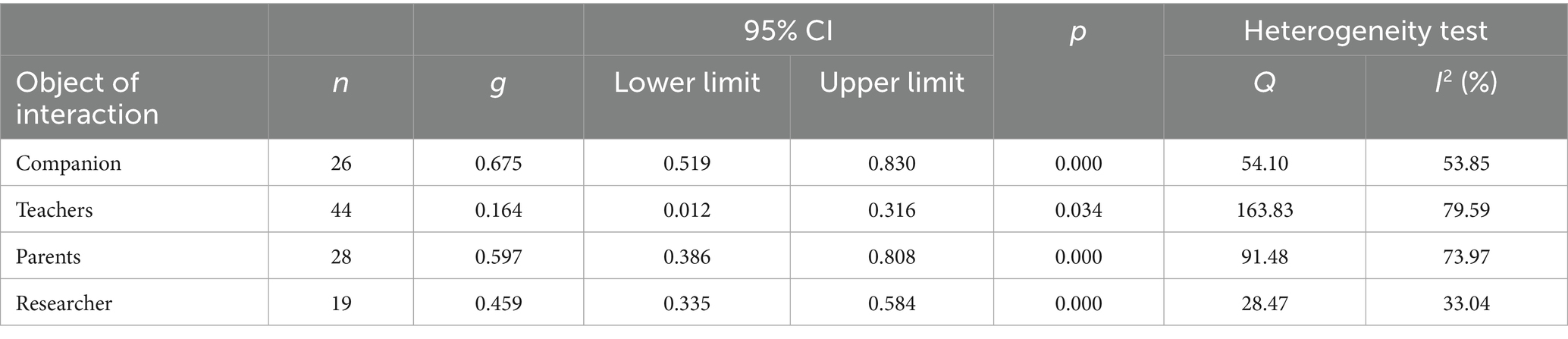Select the Teachers n value 44
The height and width of the screenshot is (339, 1568).
[x=341, y=209]
